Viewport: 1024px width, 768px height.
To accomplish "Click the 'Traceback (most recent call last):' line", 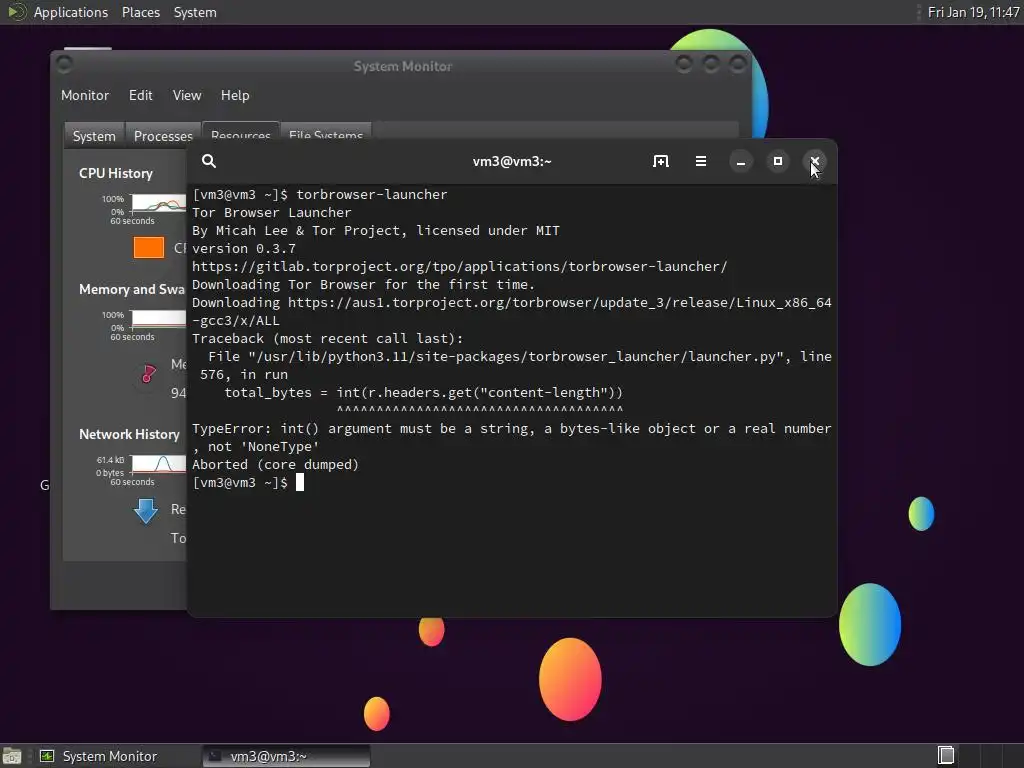I will click(x=327, y=339).
